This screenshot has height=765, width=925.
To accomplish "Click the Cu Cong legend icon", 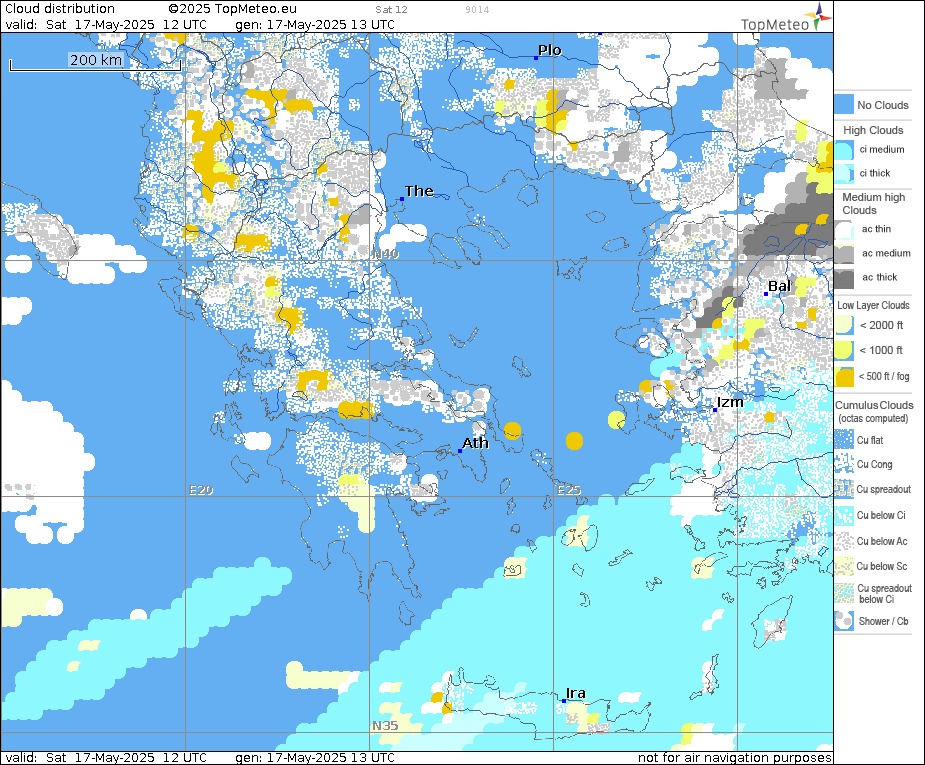I will click(x=844, y=464).
